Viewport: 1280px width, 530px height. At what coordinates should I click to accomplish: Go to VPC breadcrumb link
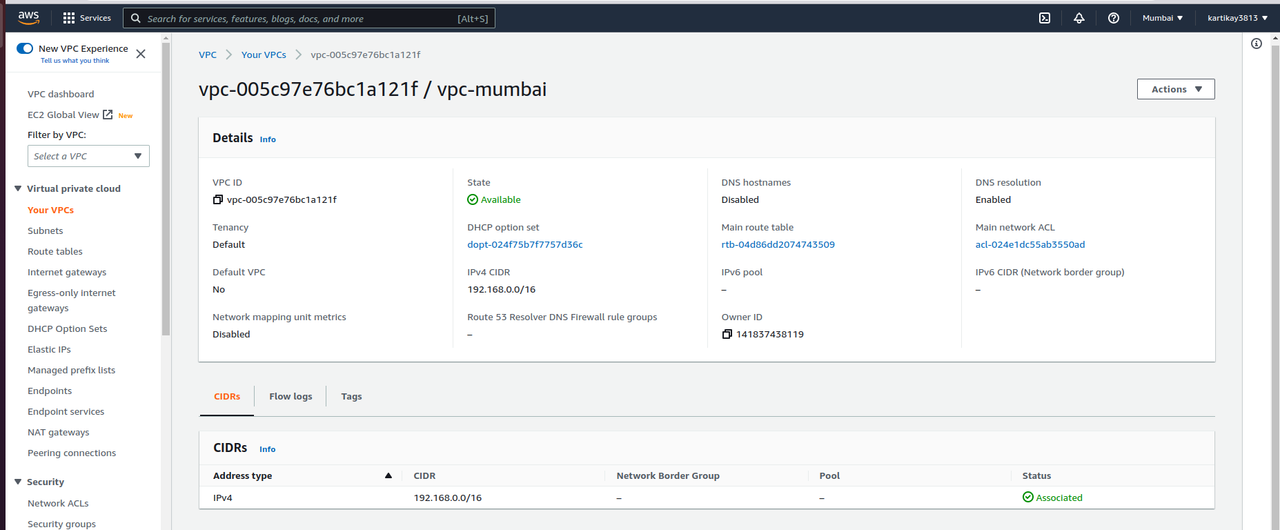[x=207, y=55]
